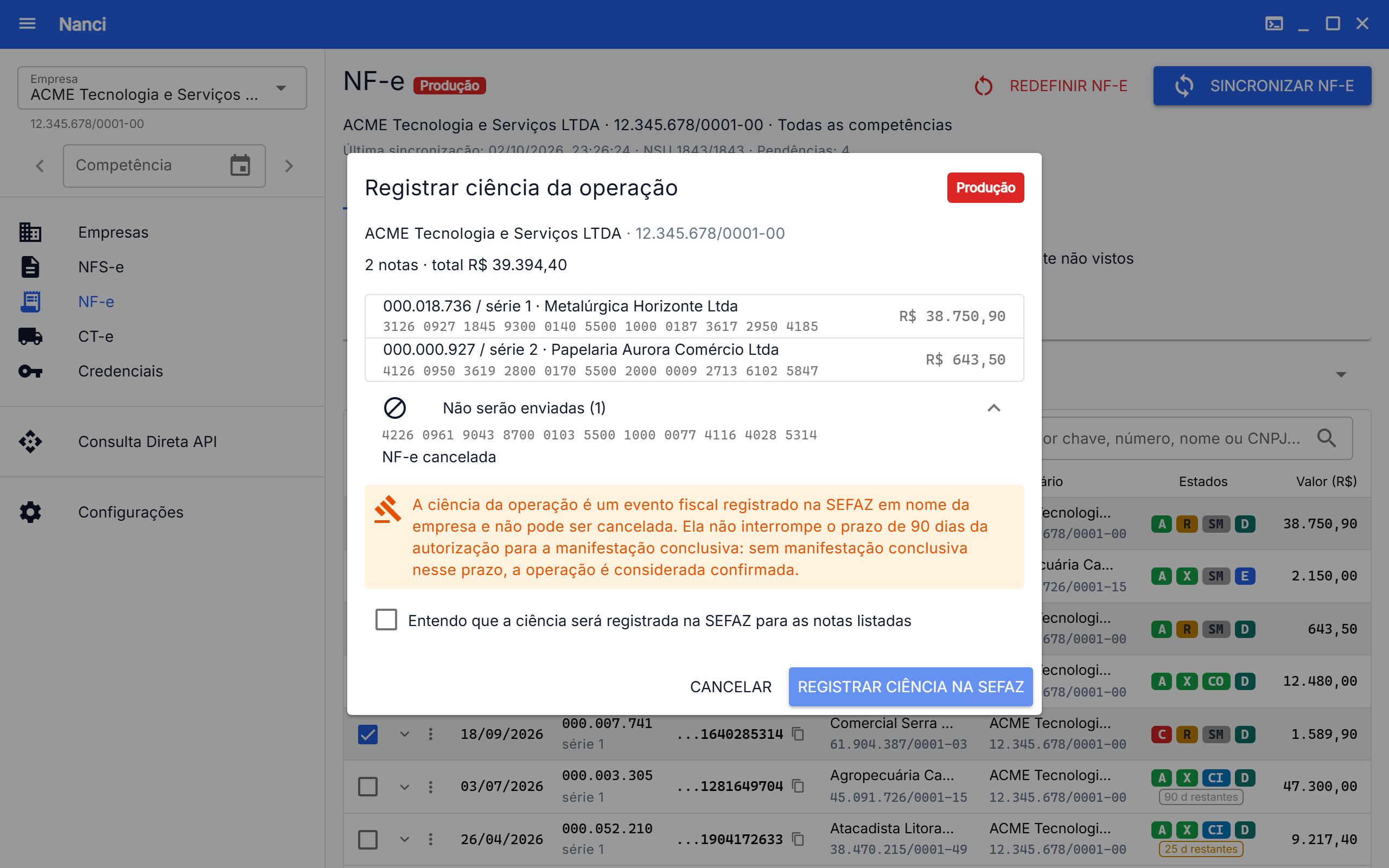
Task: Open Credenciais in the sidebar
Action: pyautogui.click(x=162, y=372)
